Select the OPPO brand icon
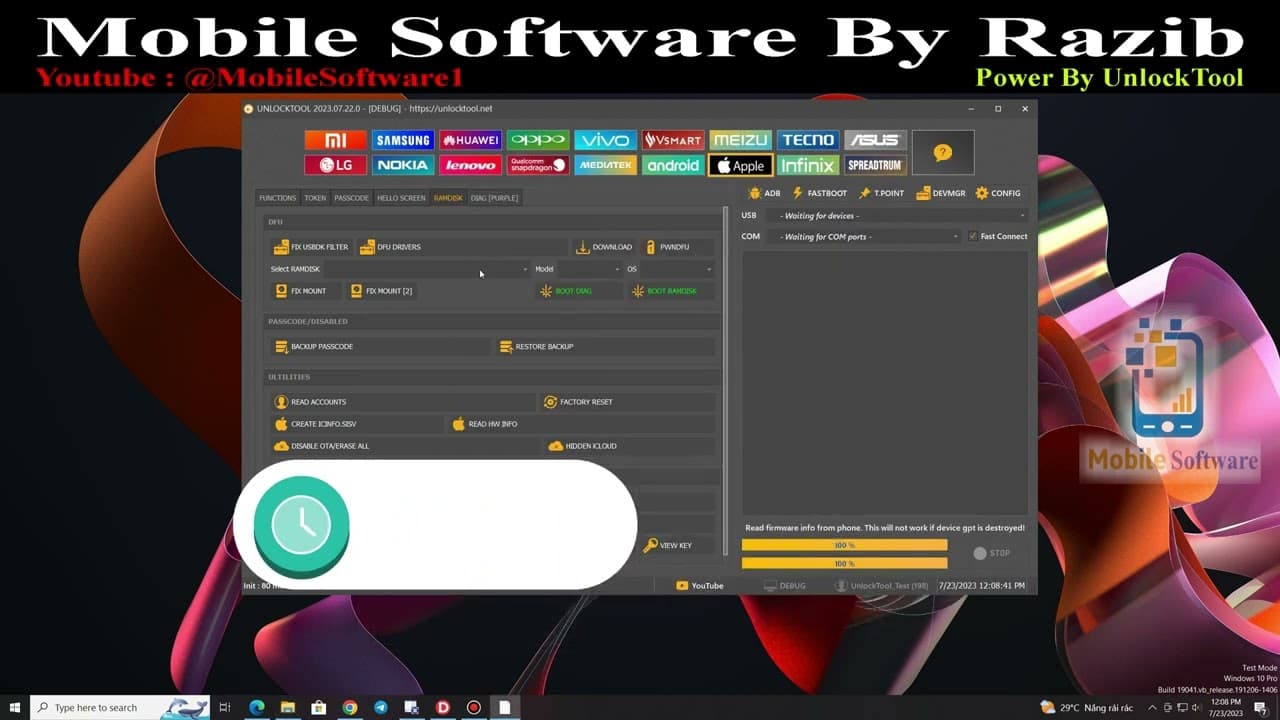 coord(538,140)
